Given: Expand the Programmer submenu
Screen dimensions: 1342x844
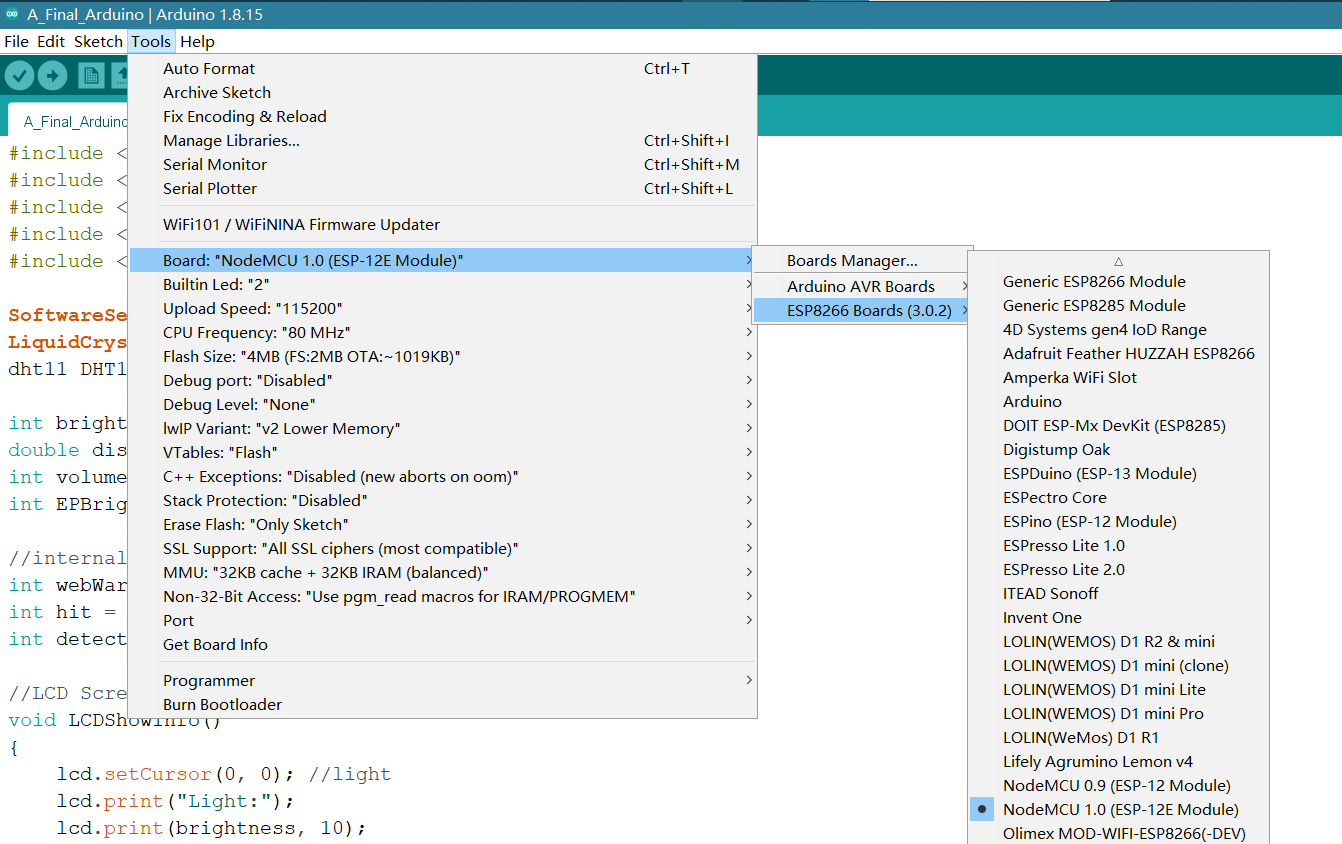Looking at the screenshot, I should 443,681.
